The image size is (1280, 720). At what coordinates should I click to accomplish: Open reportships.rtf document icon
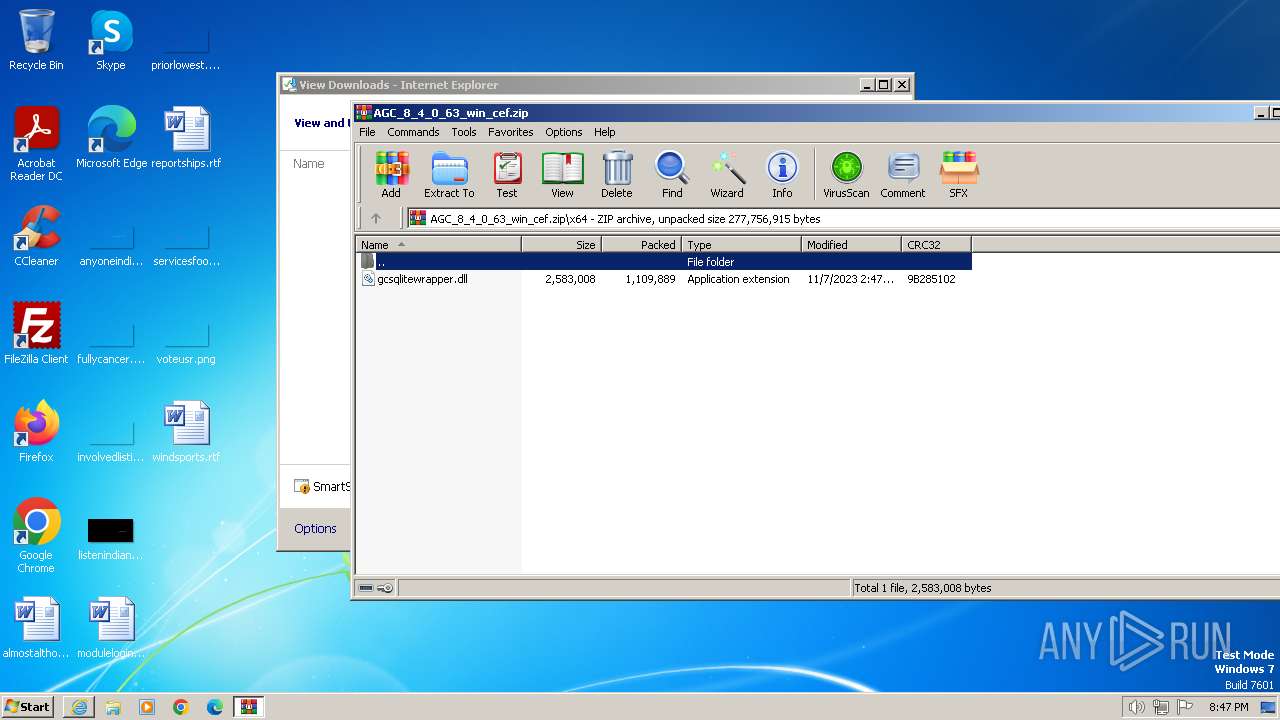click(x=186, y=138)
